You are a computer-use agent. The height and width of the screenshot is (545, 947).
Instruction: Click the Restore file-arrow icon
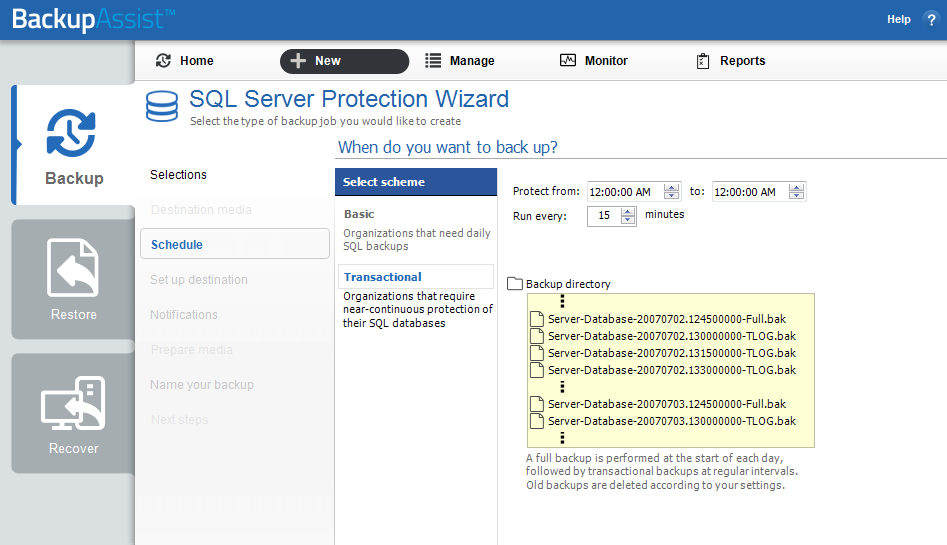[73, 268]
